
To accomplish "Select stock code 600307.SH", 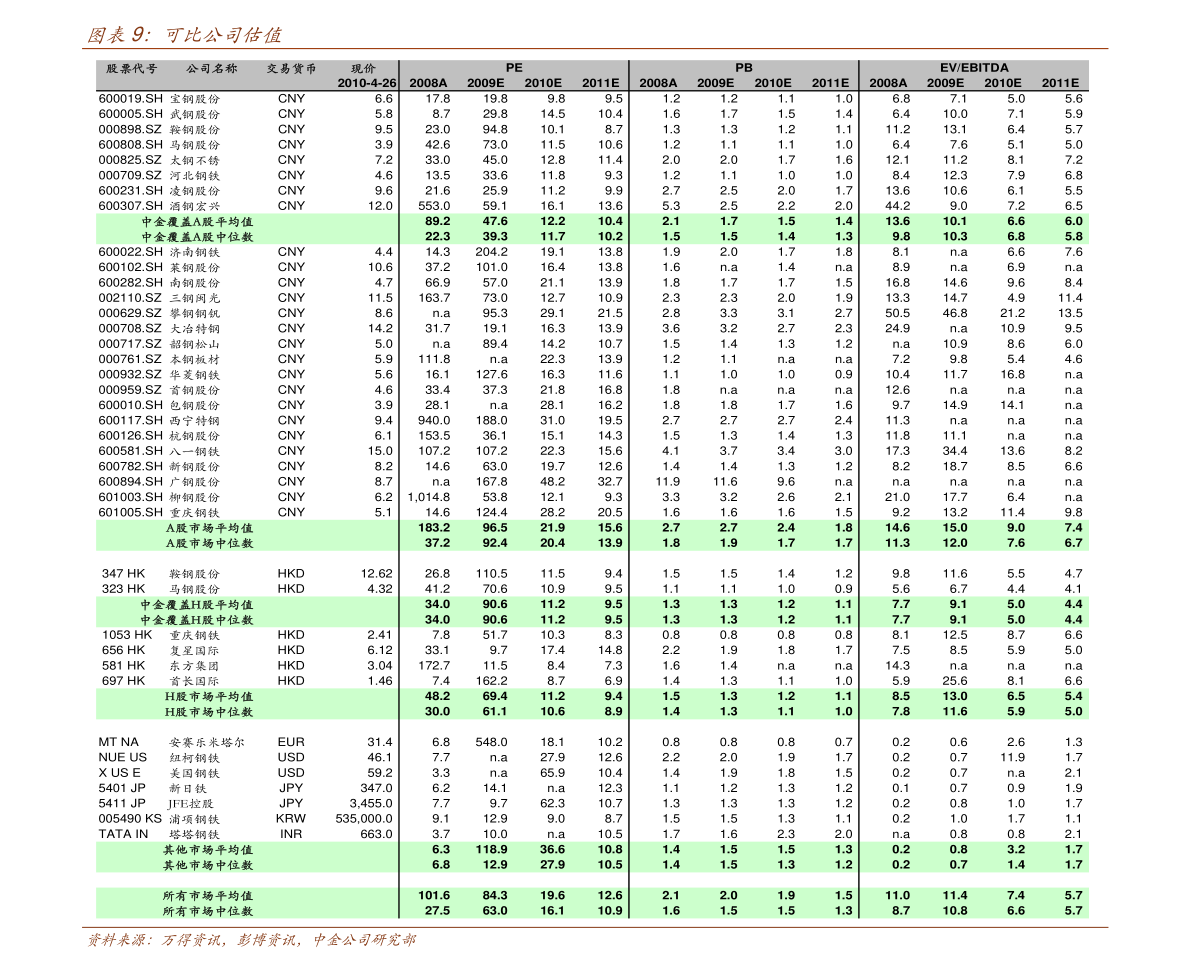I will (131, 206).
